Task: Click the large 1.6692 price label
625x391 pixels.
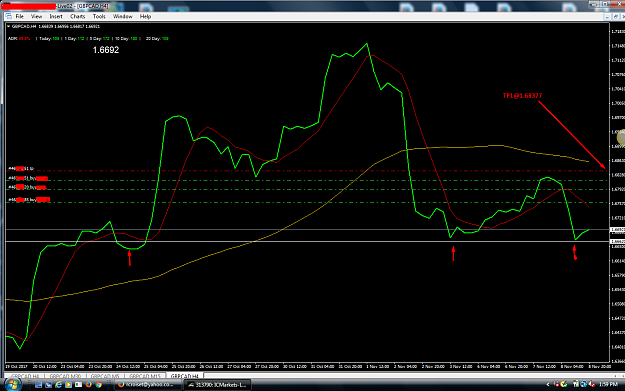Action: click(106, 50)
